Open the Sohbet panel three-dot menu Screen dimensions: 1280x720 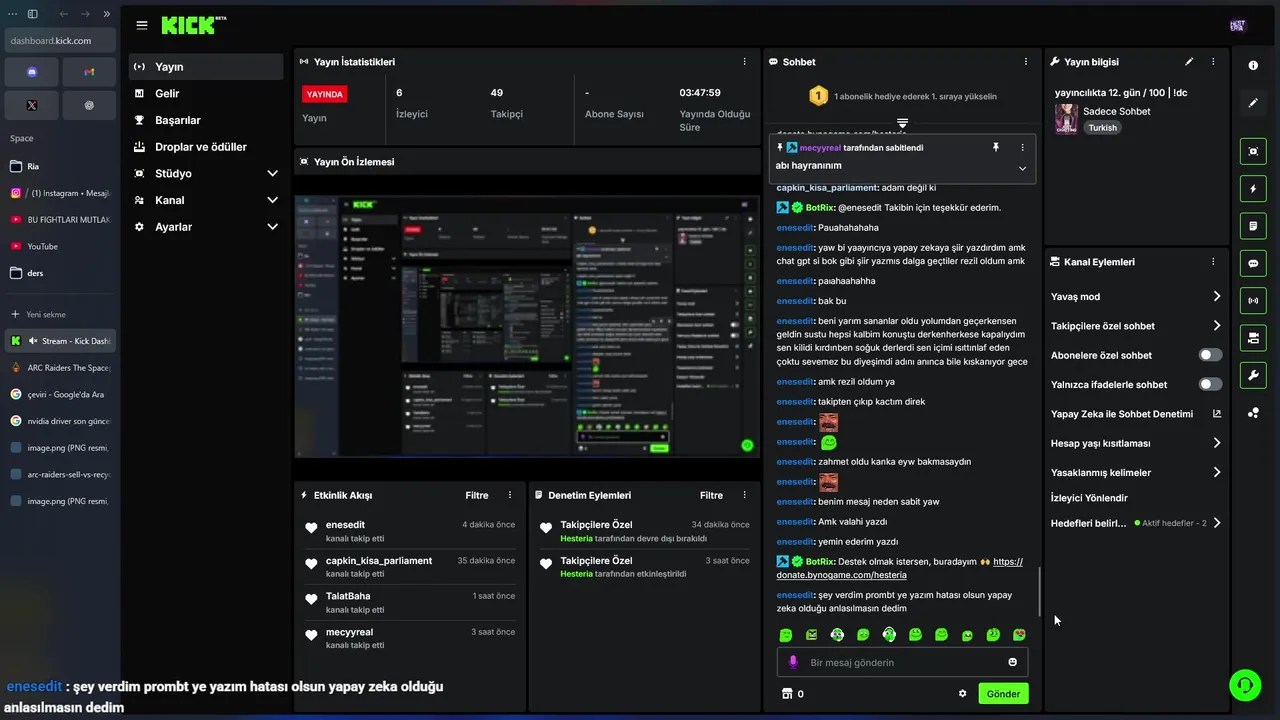pyautogui.click(x=1025, y=62)
